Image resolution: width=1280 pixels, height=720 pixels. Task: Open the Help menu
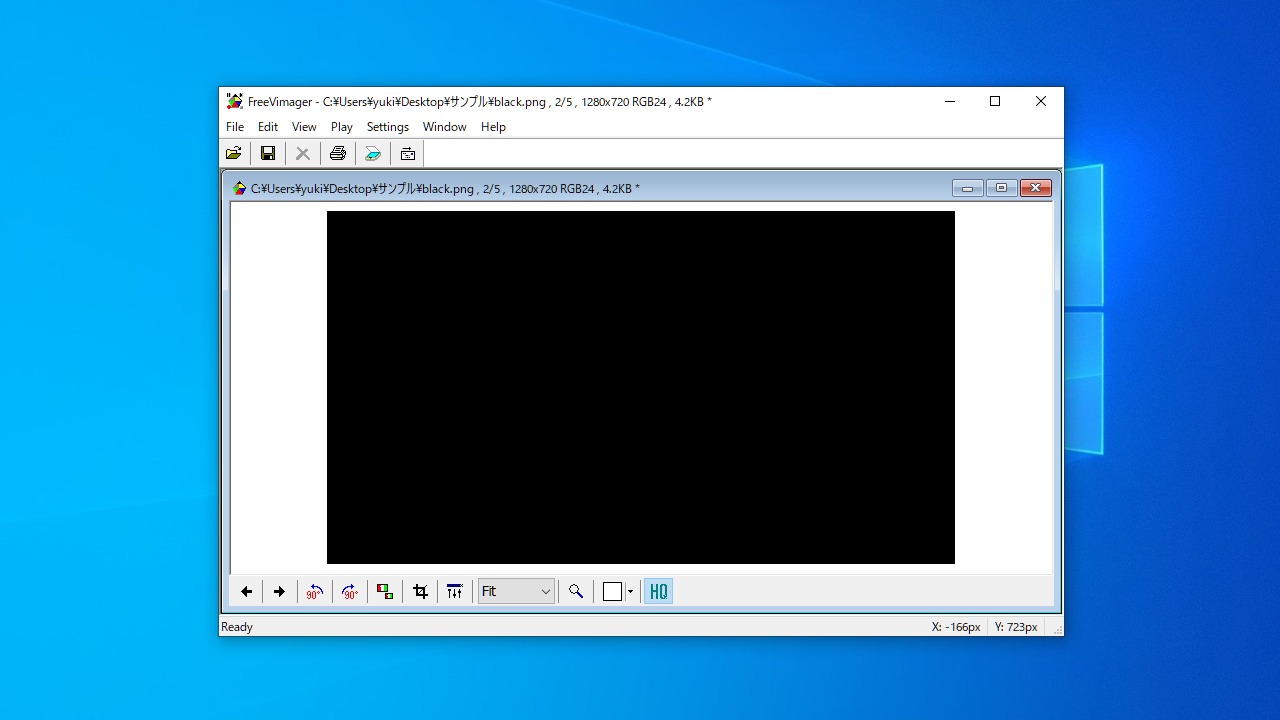pos(493,127)
